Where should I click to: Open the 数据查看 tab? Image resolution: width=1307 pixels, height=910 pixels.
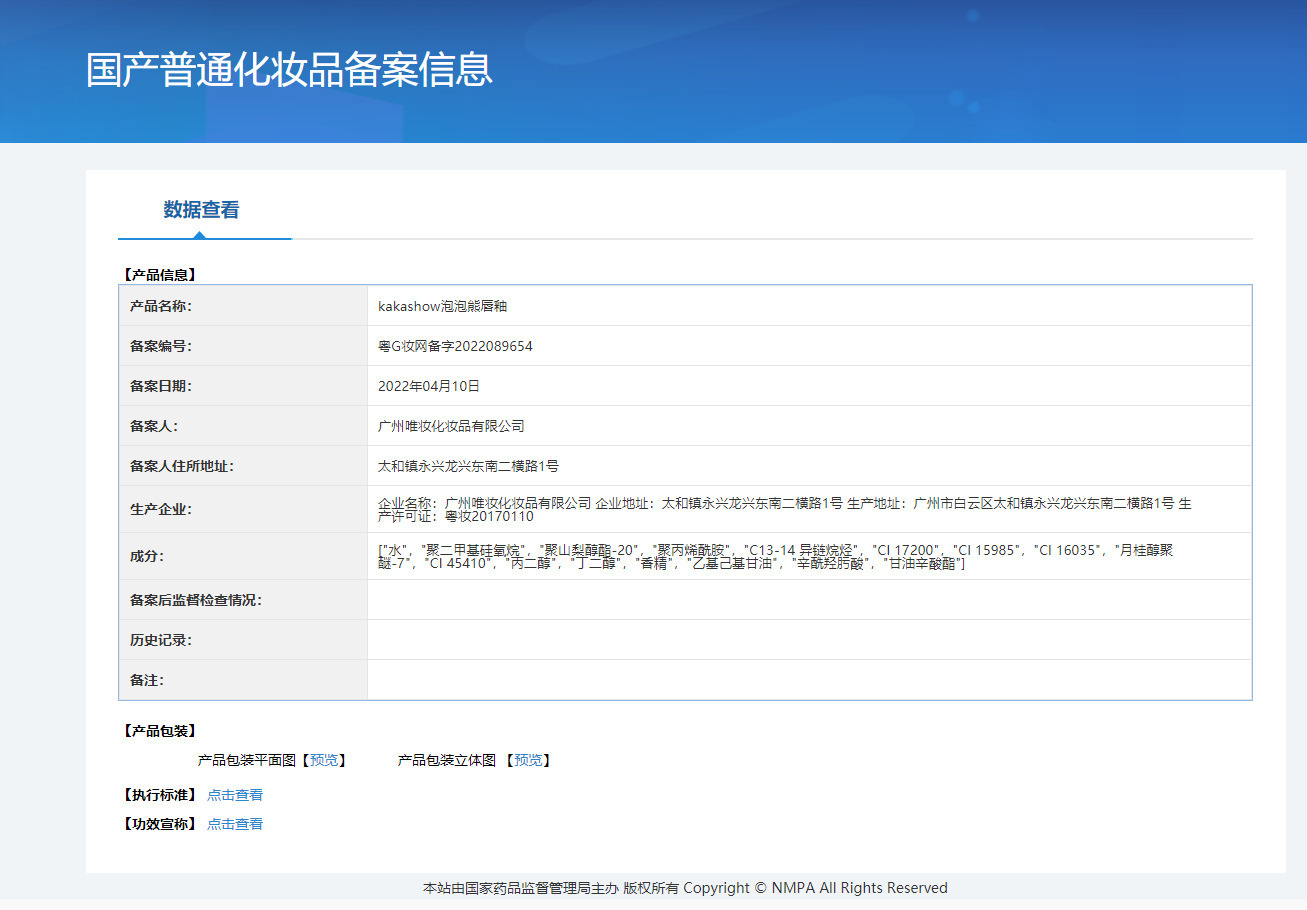point(201,210)
